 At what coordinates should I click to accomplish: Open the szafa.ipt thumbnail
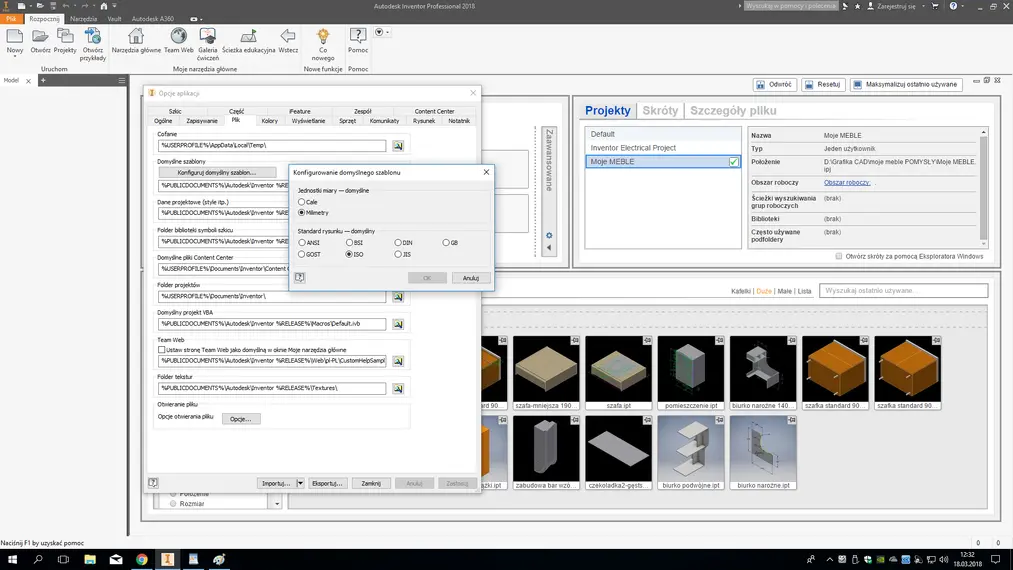coord(618,371)
